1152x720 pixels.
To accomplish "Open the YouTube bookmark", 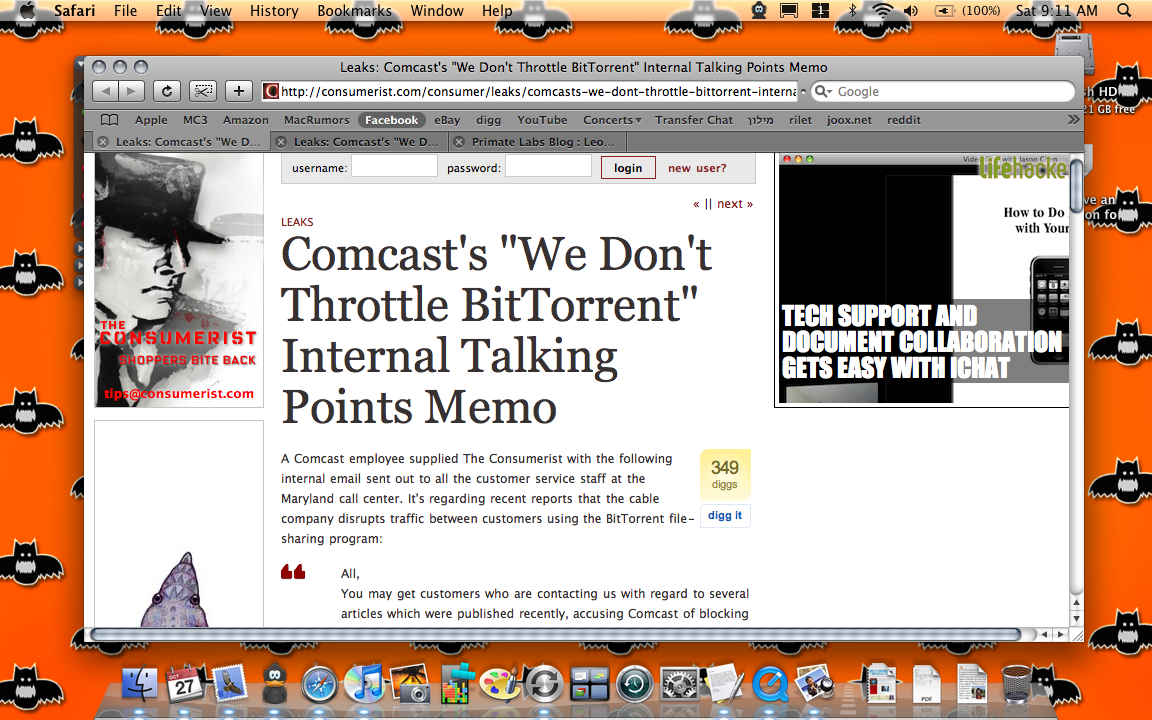I will point(542,120).
